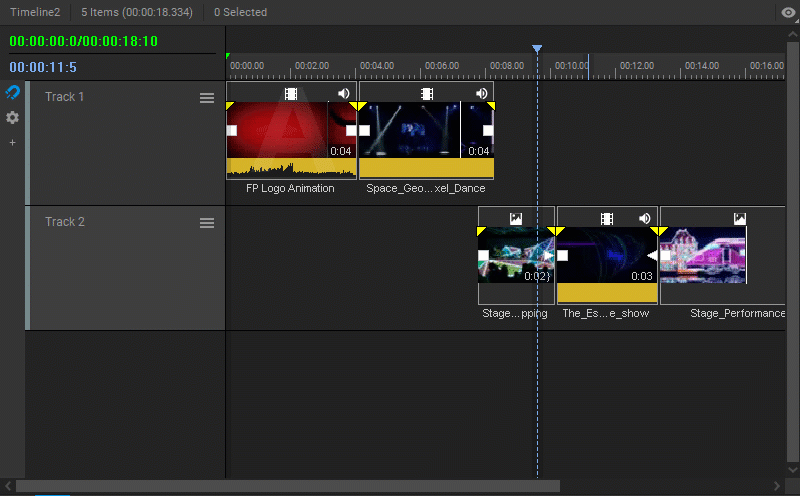Add a new track with plus icon

tap(12, 143)
